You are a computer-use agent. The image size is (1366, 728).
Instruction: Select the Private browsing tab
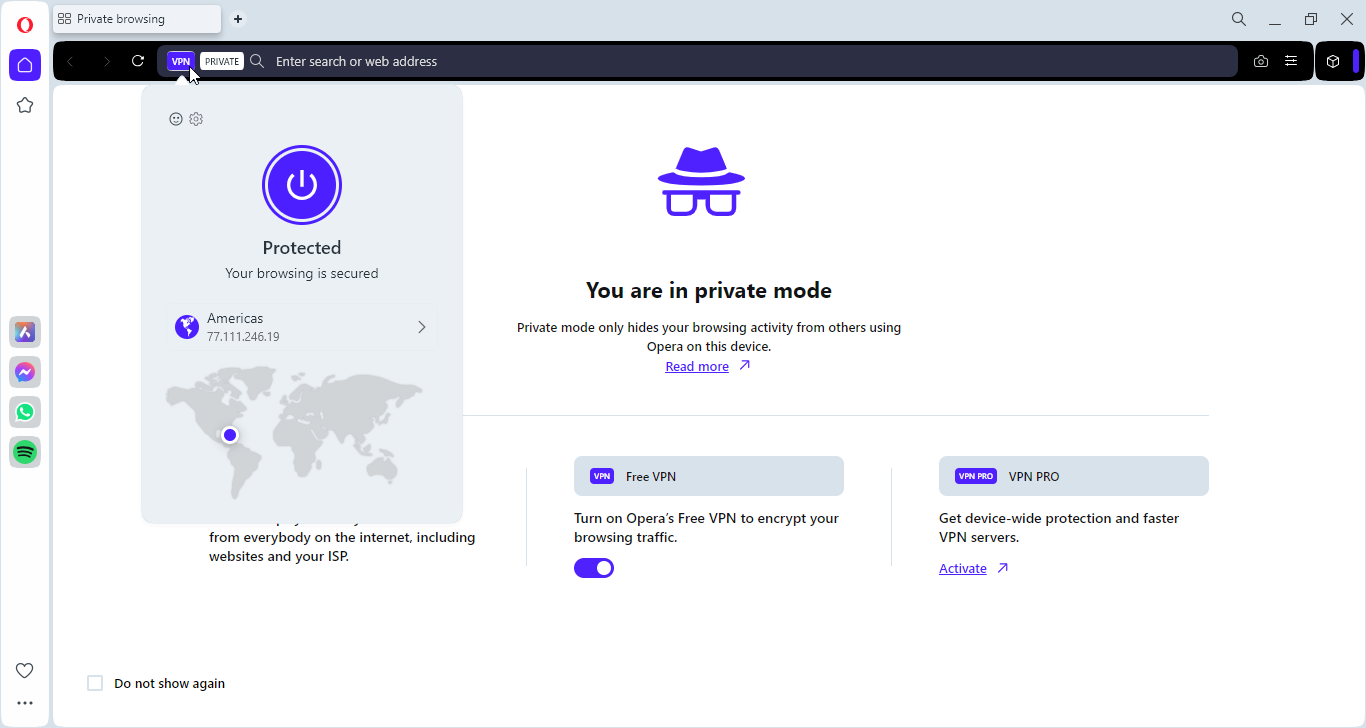pyautogui.click(x=136, y=19)
